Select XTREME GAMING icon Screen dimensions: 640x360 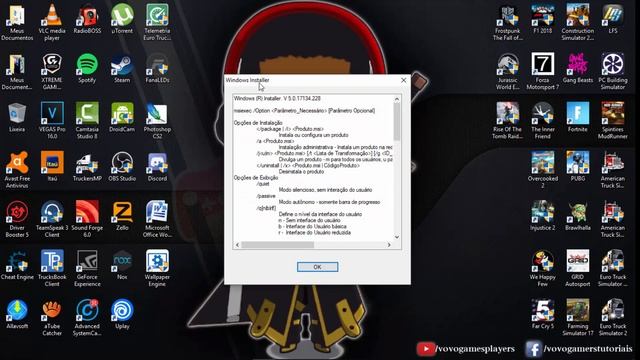point(52,71)
